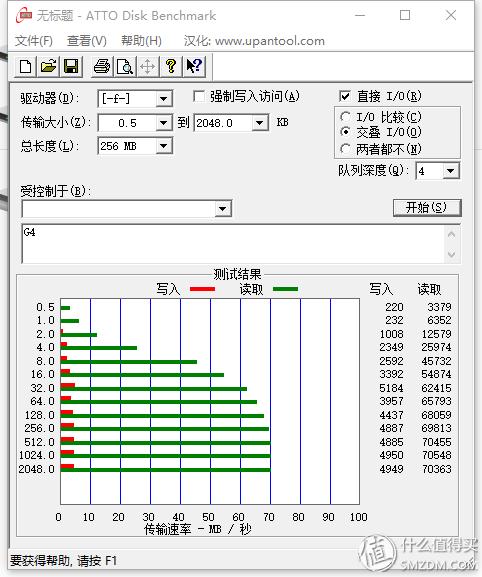
Task: Click the New file toolbar icon
Action: point(25,67)
